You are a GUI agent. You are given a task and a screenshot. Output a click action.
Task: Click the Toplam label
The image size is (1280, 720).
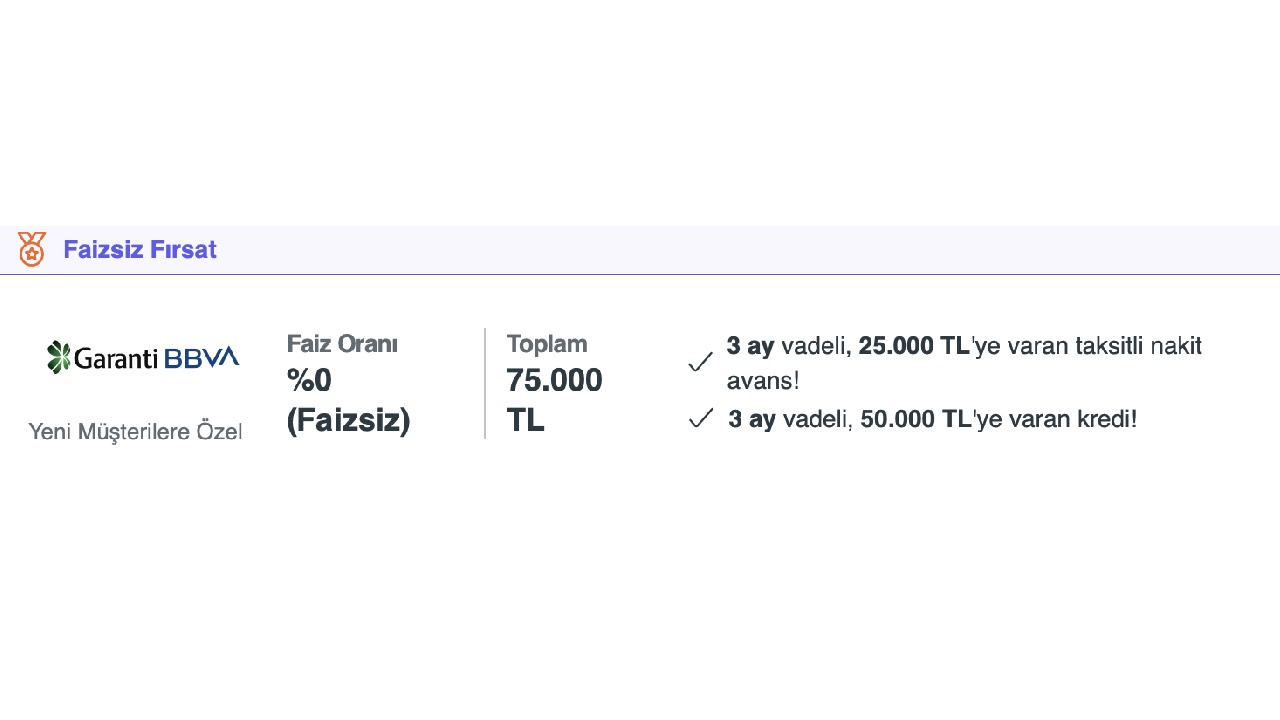click(x=547, y=344)
